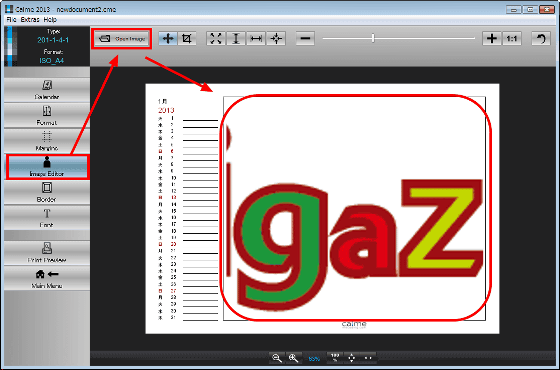This screenshot has height=370, width=560.
Task: Close the Calme 2013 window
Action: tap(547, 9)
